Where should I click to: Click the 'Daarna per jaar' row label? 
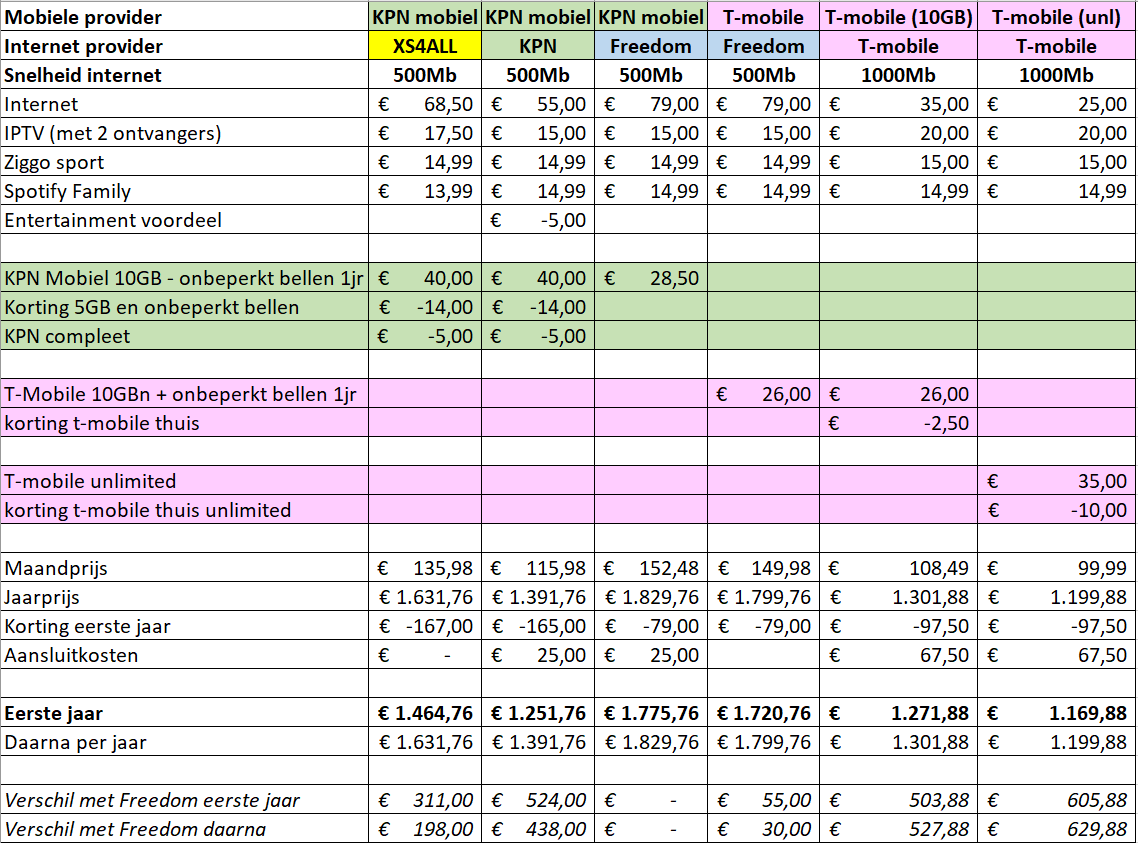[x=184, y=742]
